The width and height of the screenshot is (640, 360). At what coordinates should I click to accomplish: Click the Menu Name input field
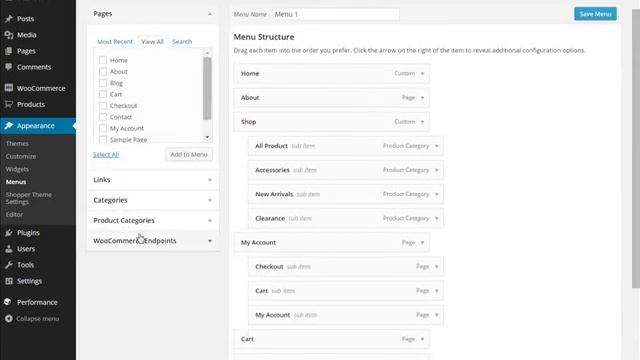click(336, 14)
